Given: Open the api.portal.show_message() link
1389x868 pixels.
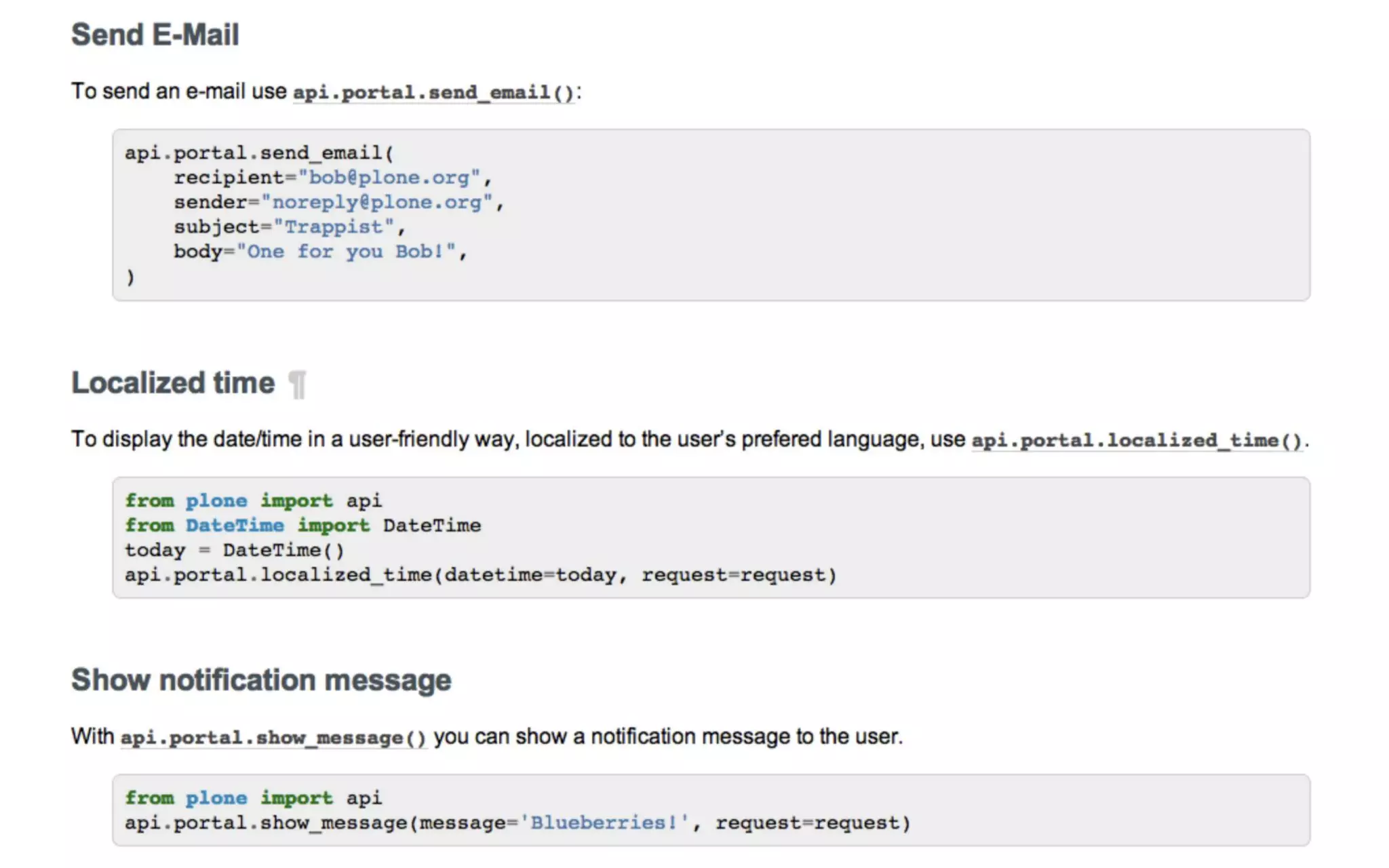Looking at the screenshot, I should click(273, 738).
